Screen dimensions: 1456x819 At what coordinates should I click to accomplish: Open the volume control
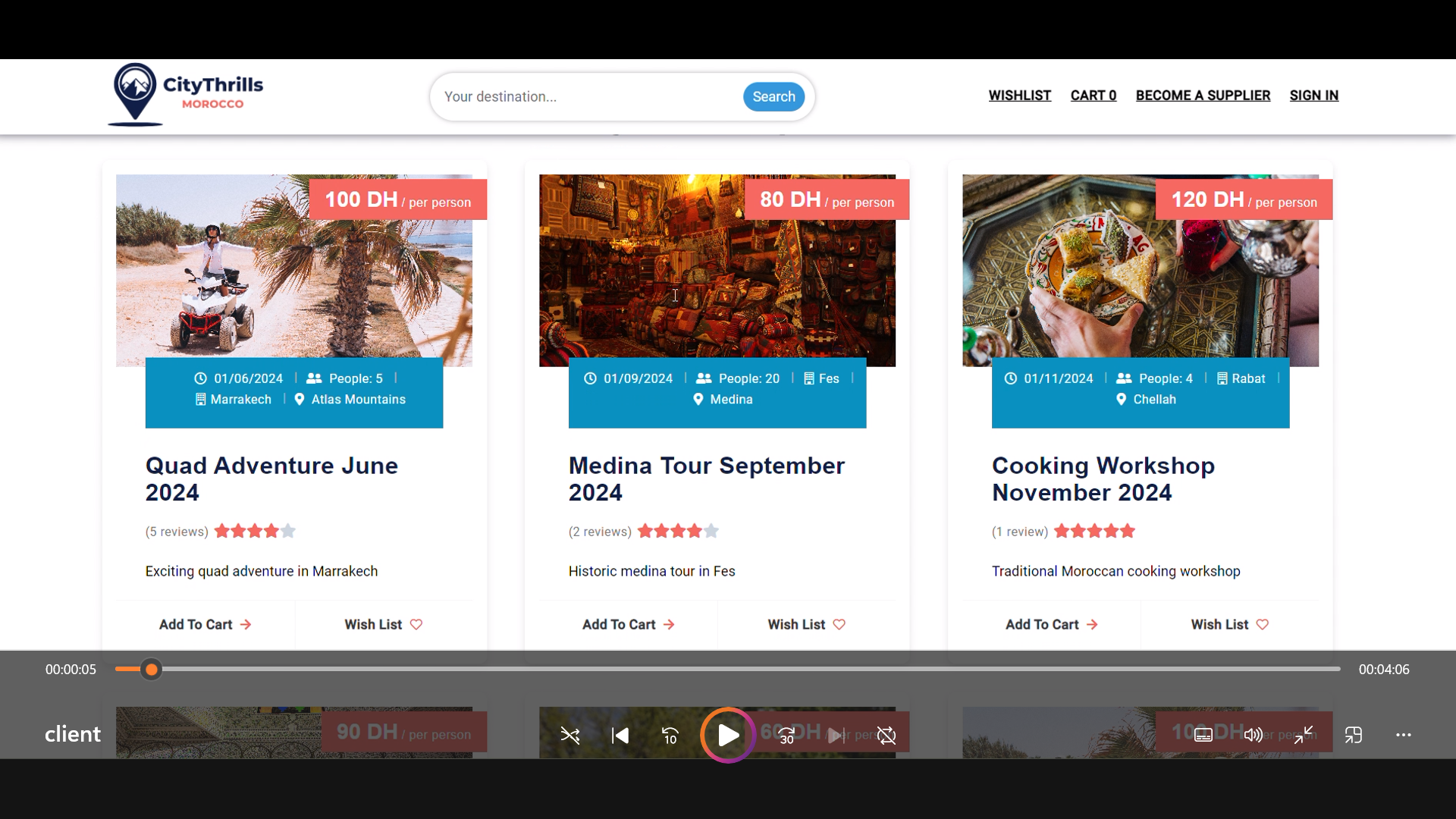tap(1254, 735)
